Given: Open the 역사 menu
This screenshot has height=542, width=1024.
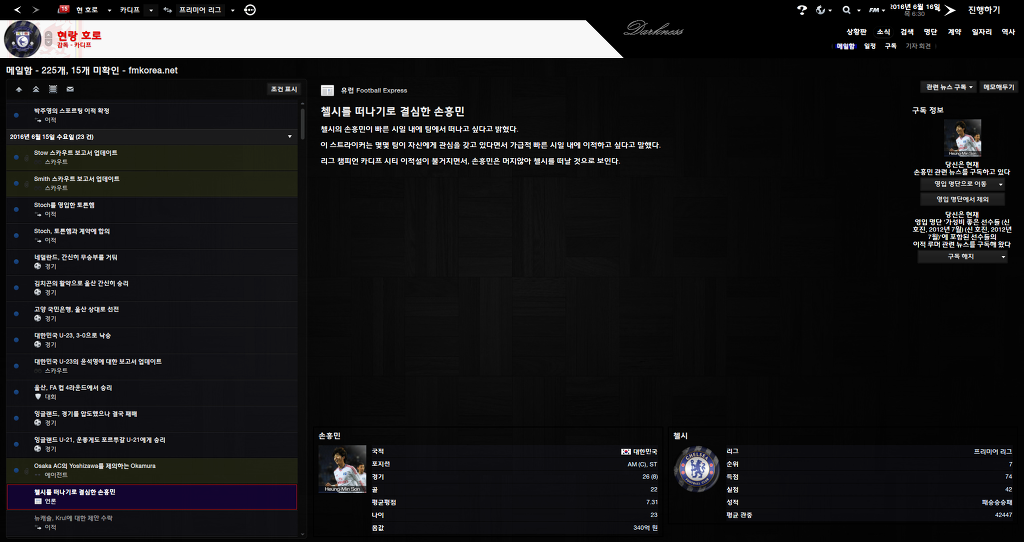Looking at the screenshot, I should tap(1009, 31).
